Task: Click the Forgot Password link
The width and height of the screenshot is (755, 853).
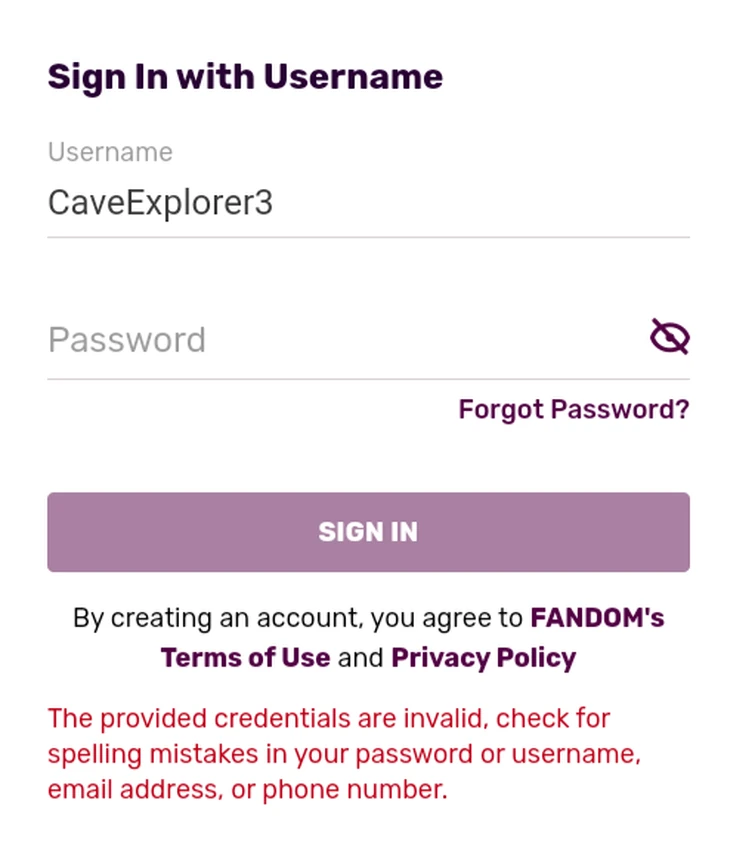Action: [x=573, y=409]
